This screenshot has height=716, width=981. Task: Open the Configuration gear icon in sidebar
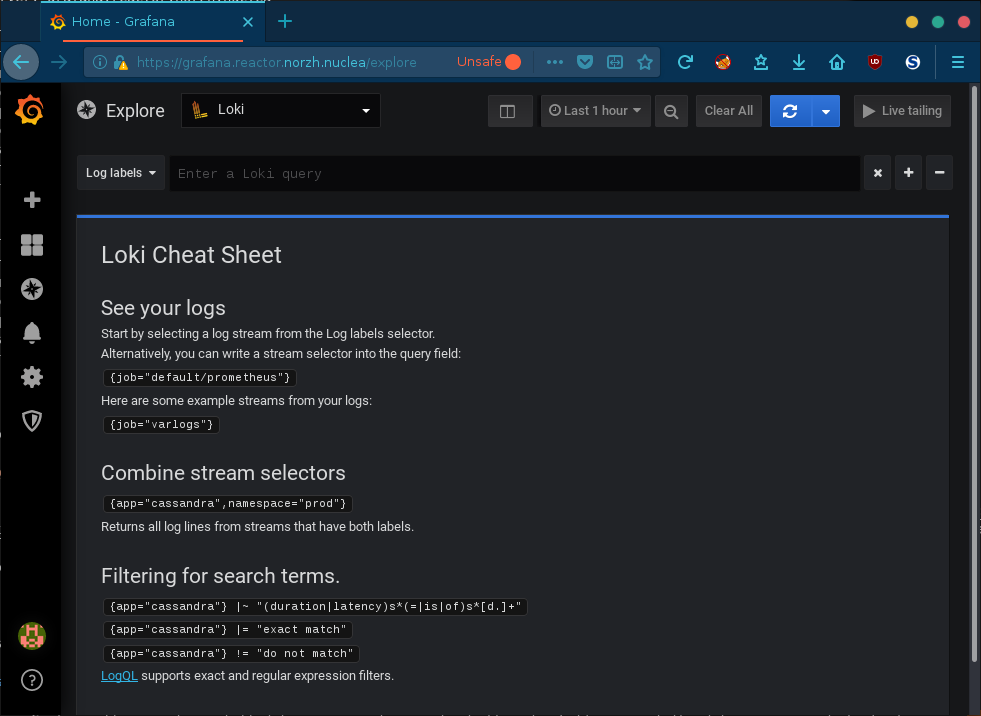click(x=32, y=377)
